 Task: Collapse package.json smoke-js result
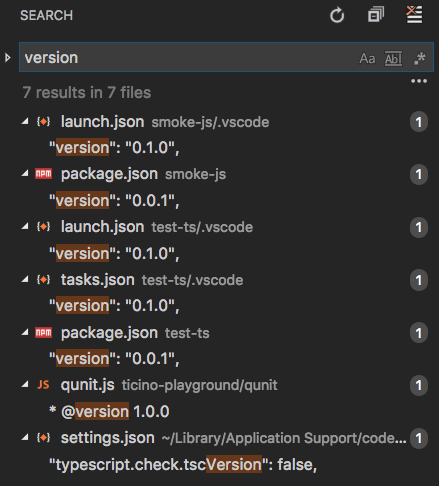25,174
